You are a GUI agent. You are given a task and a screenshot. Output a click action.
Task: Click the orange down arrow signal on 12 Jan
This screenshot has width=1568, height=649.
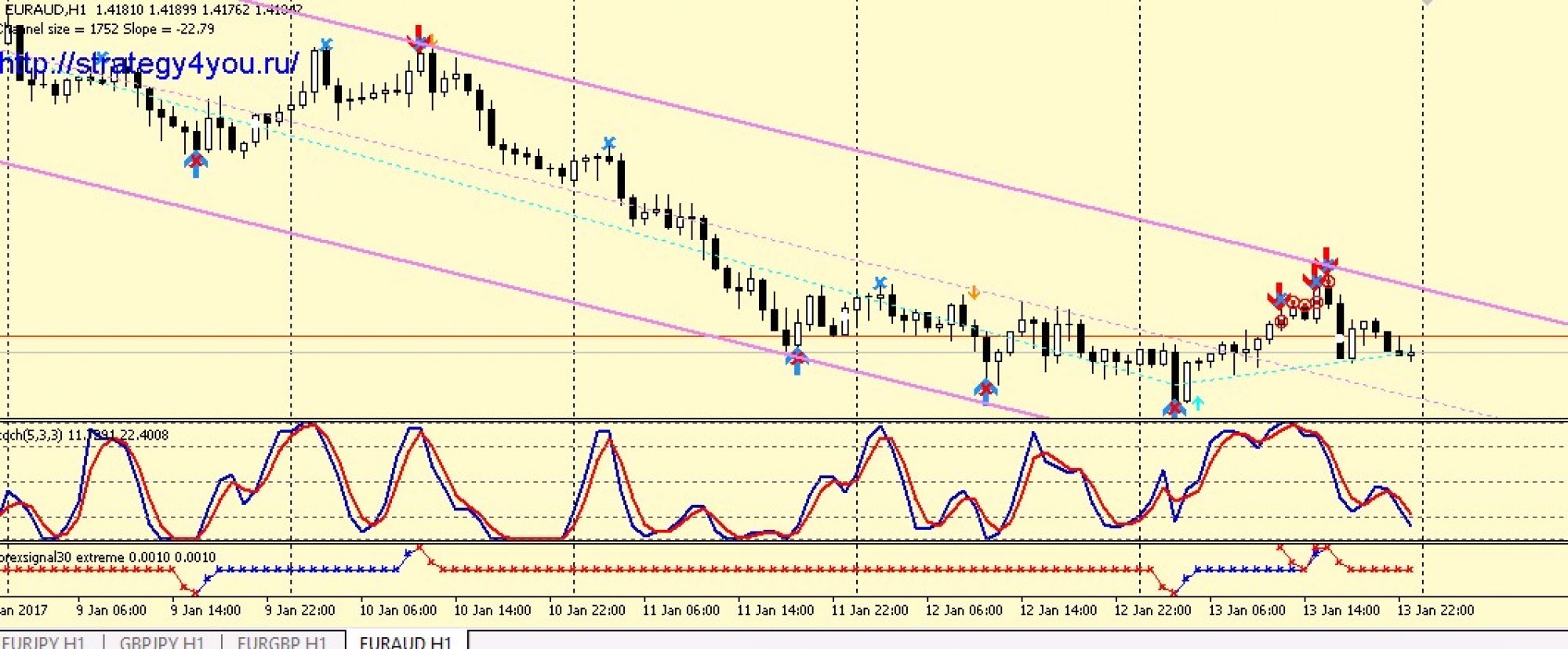973,293
